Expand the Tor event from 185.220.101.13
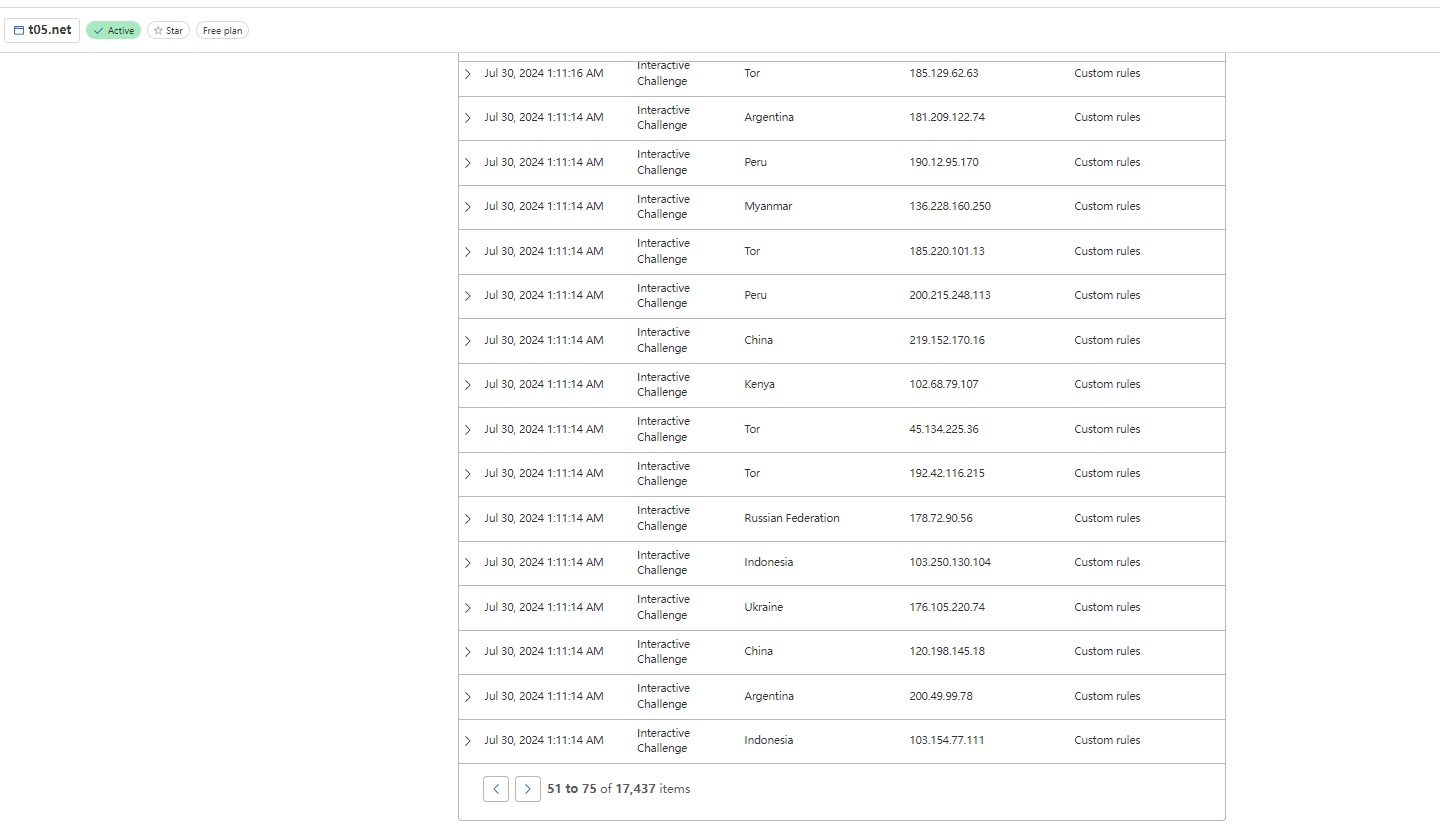1440x828 pixels. [x=467, y=252]
